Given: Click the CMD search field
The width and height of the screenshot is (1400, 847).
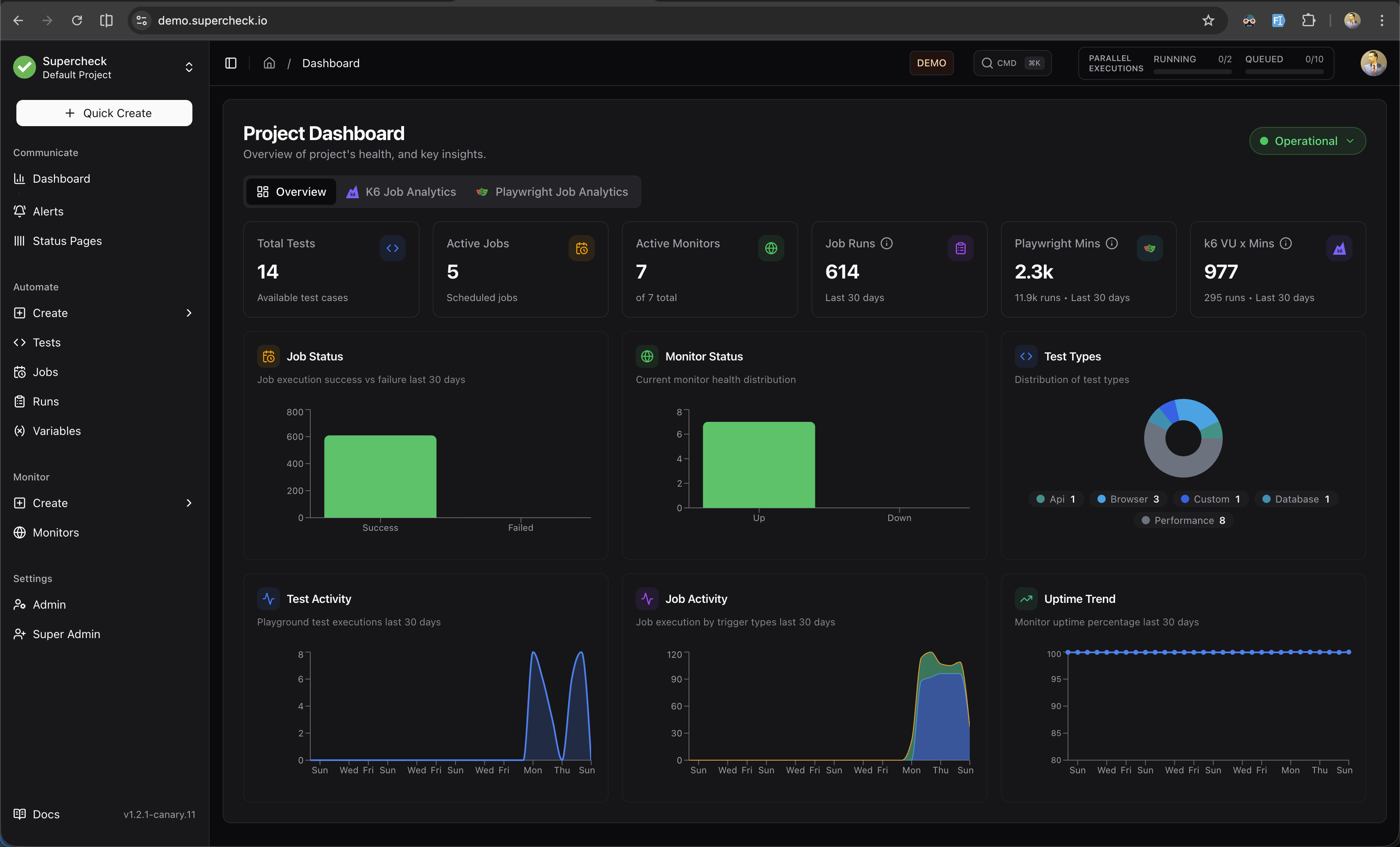Looking at the screenshot, I should pyautogui.click(x=1012, y=63).
